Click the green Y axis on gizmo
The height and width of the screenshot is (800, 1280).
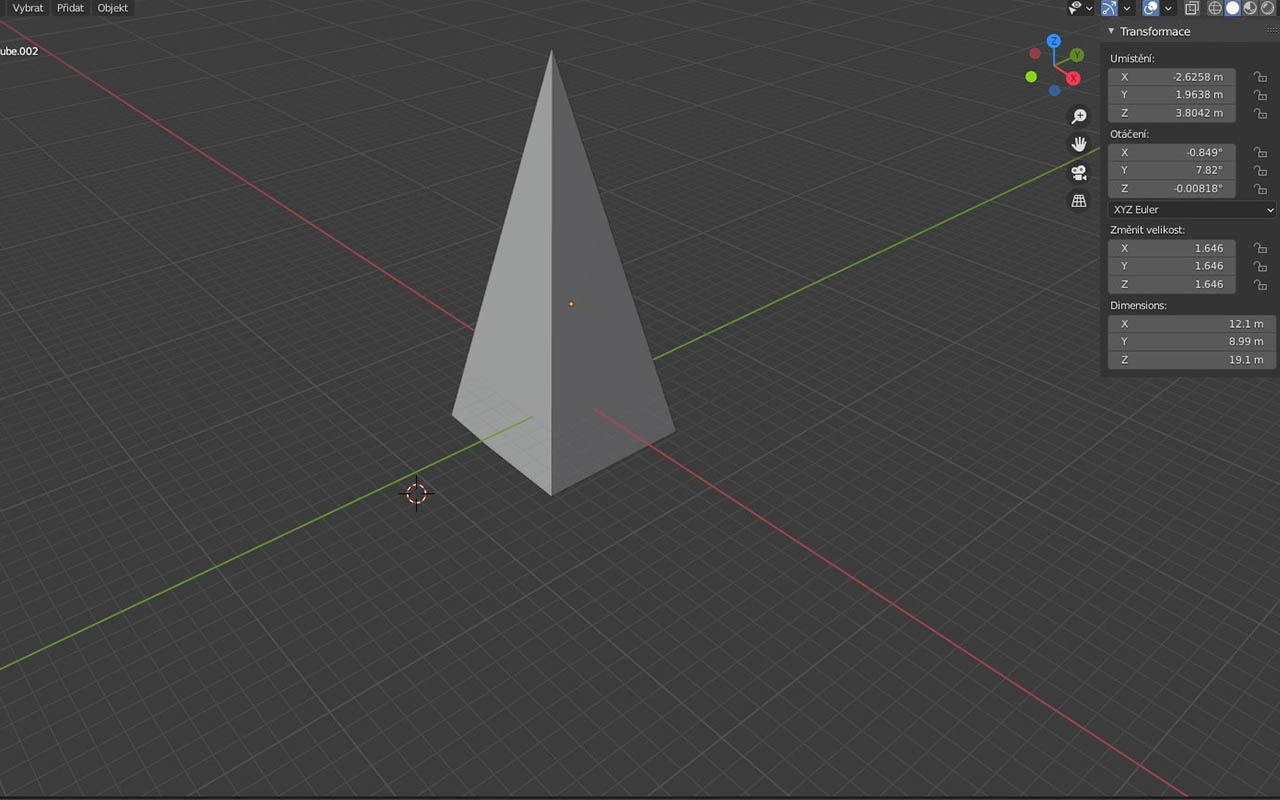click(x=1077, y=55)
